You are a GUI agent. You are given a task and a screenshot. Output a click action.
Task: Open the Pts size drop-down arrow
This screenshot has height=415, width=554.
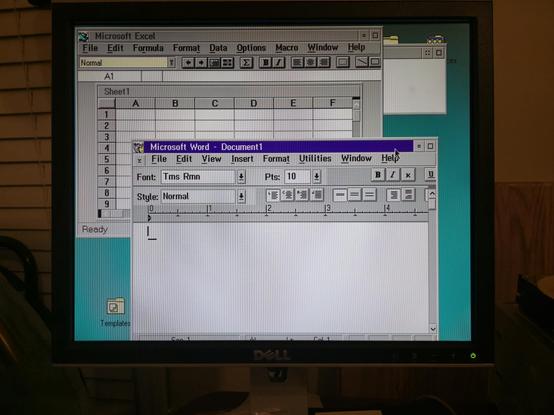[317, 176]
